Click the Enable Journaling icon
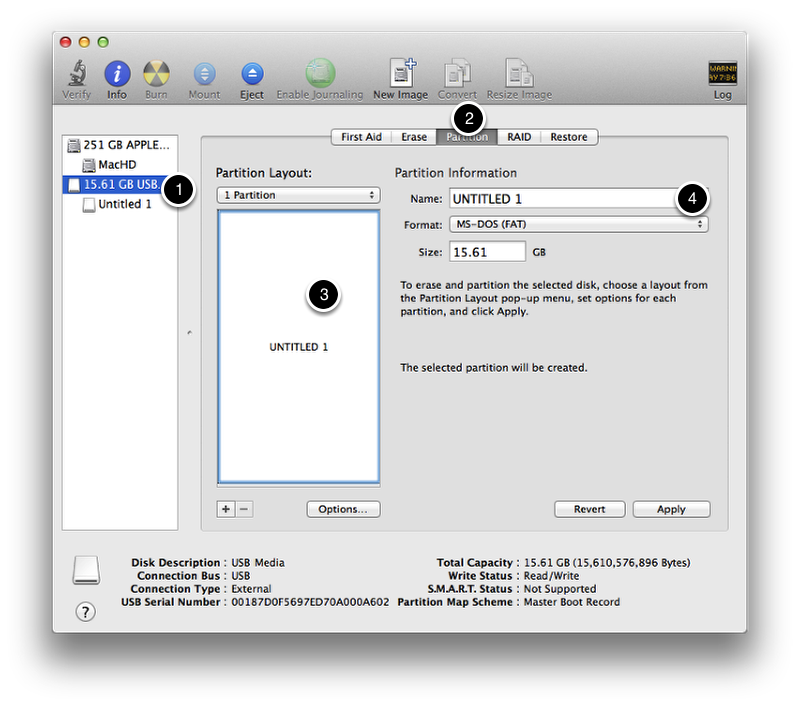This screenshot has width=800, height=707. [320, 74]
